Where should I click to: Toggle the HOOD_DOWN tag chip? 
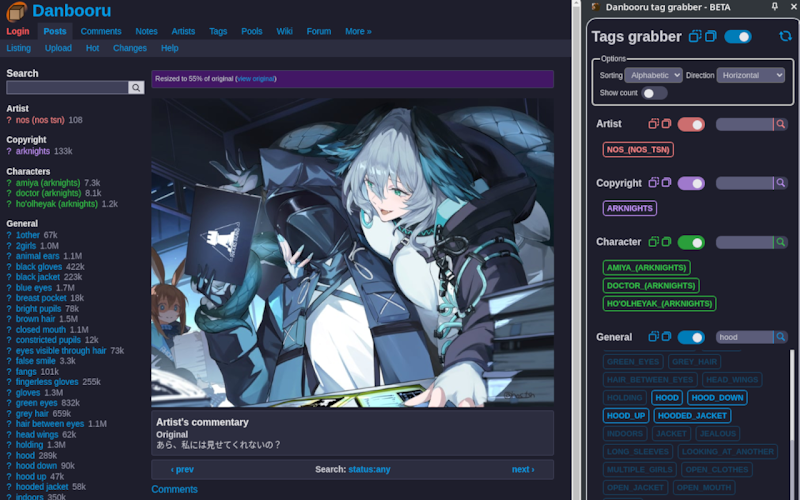click(x=717, y=397)
